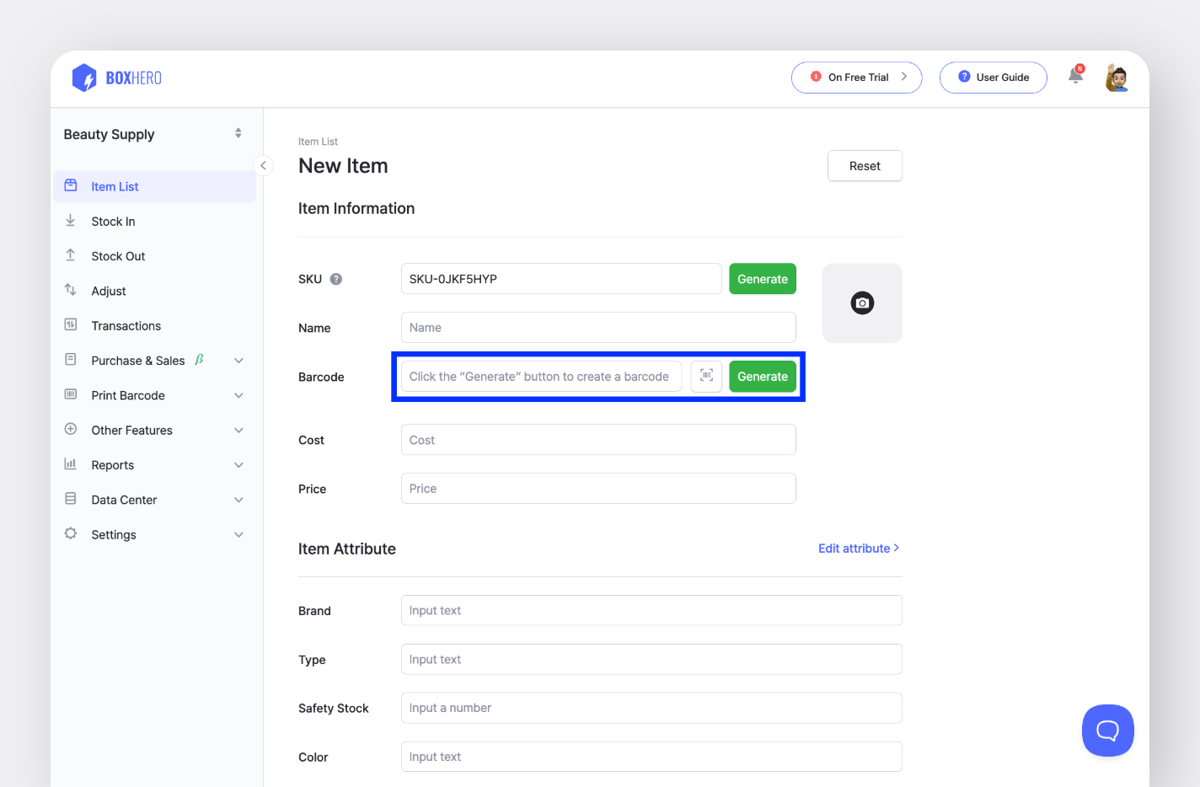Click the camera icon to add an item photo
Viewport: 1200px width, 787px height.
point(862,302)
